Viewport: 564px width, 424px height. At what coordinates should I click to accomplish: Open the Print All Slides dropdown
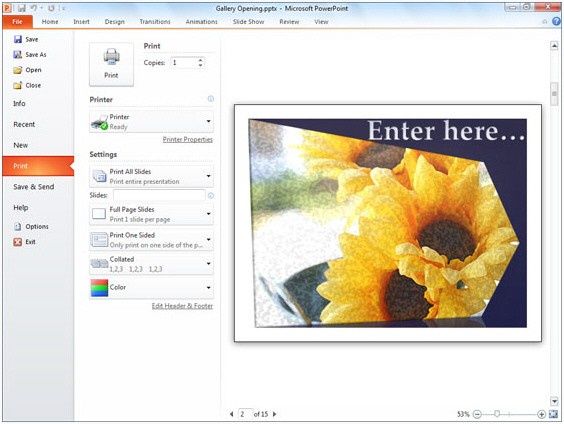pos(151,176)
